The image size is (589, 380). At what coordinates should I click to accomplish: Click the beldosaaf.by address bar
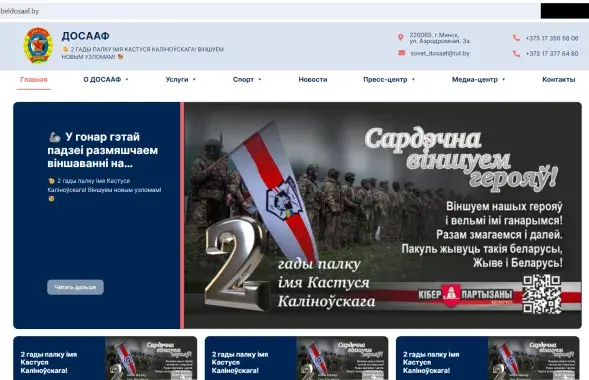[x=270, y=11]
